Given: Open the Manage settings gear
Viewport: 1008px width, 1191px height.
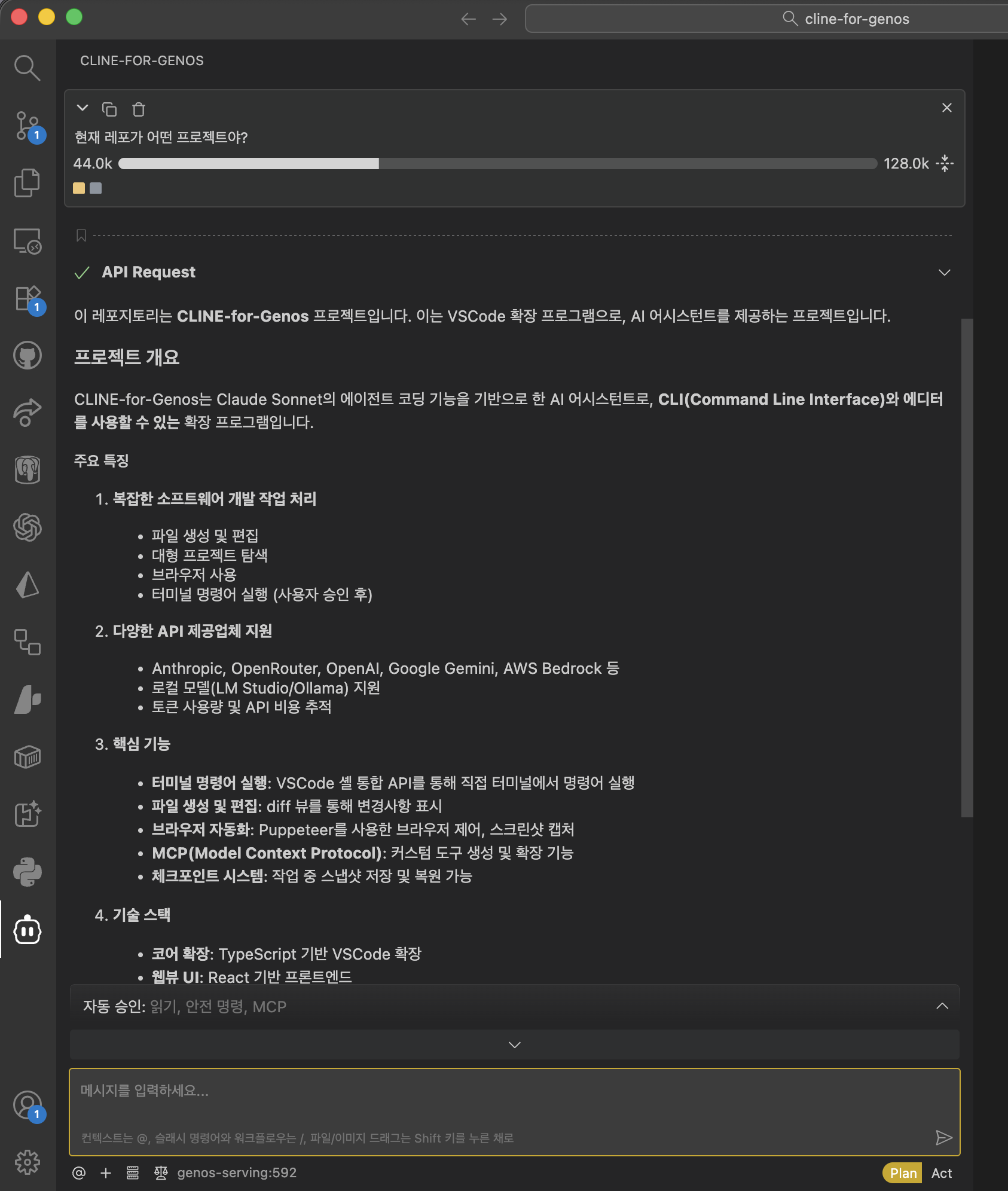Looking at the screenshot, I should pyautogui.click(x=27, y=1162).
